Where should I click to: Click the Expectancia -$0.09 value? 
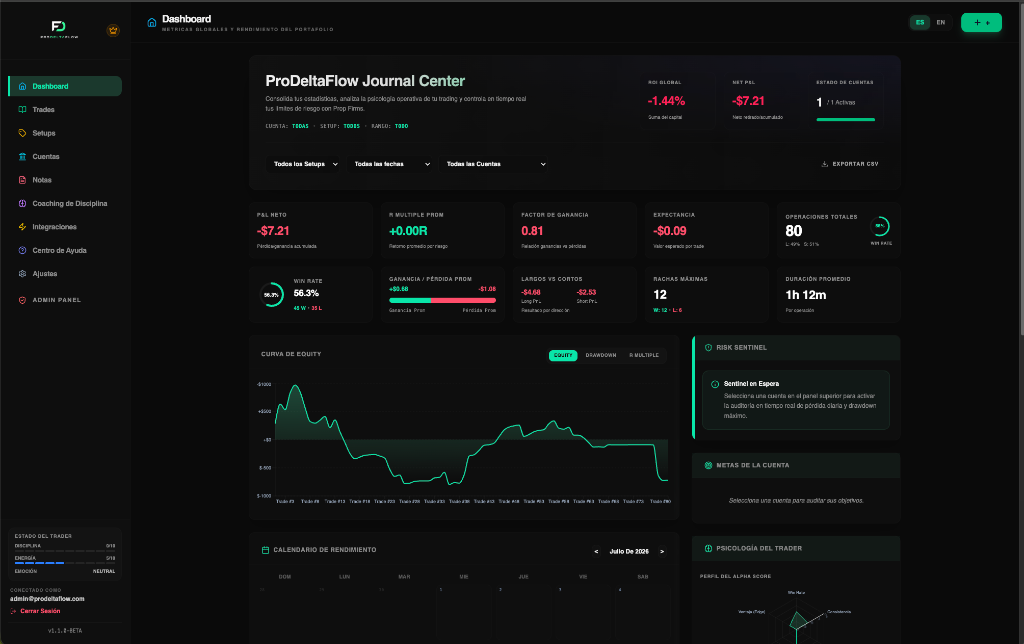(x=669, y=231)
